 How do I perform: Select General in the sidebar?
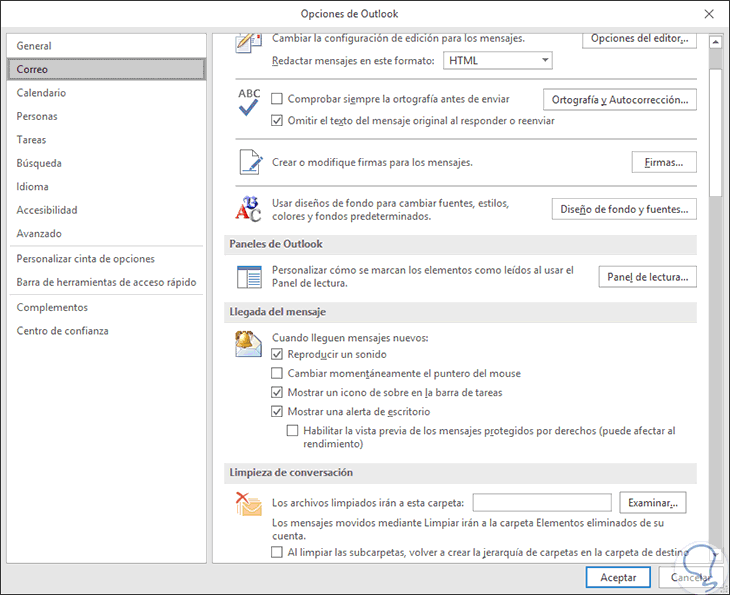point(106,46)
